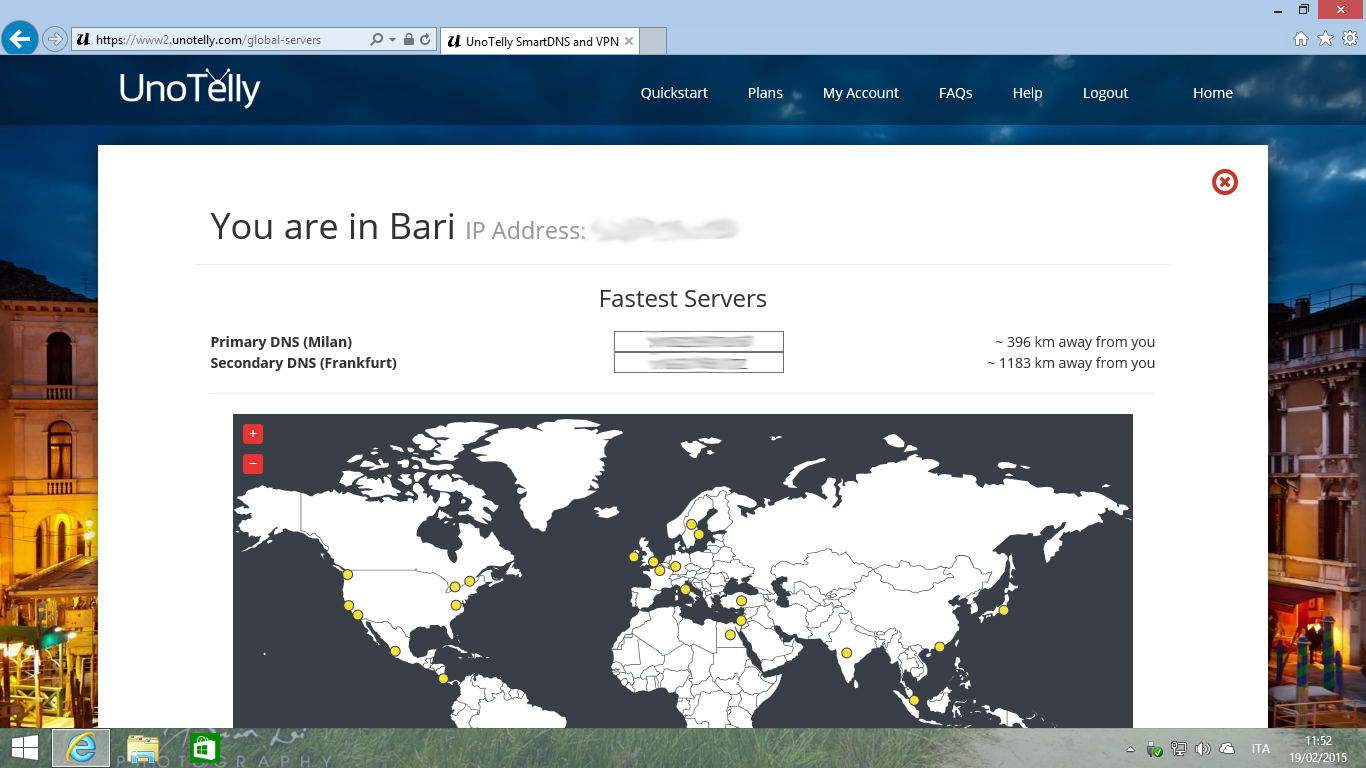This screenshot has width=1366, height=768.
Task: Open the address bar dropdown arrow
Action: point(391,40)
